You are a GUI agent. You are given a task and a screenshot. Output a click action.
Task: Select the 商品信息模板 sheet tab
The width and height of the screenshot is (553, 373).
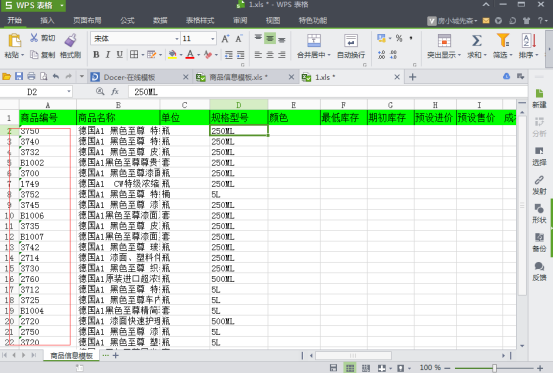[x=71, y=356]
